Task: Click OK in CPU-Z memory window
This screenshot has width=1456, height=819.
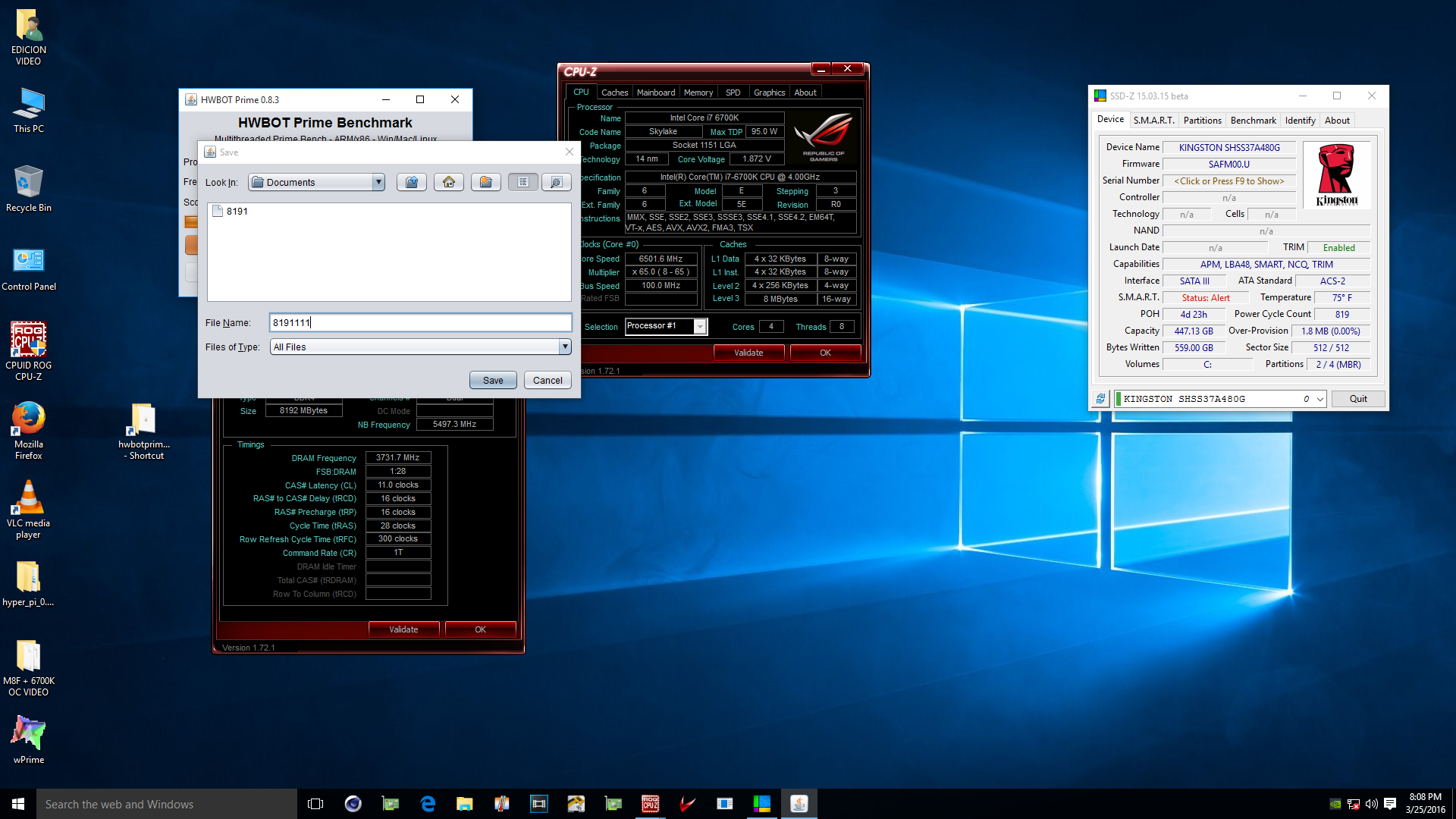Action: click(480, 629)
